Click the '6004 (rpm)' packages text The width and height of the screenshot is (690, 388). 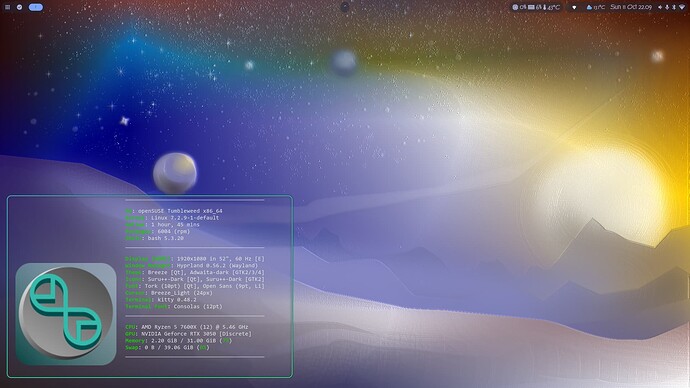(x=173, y=231)
